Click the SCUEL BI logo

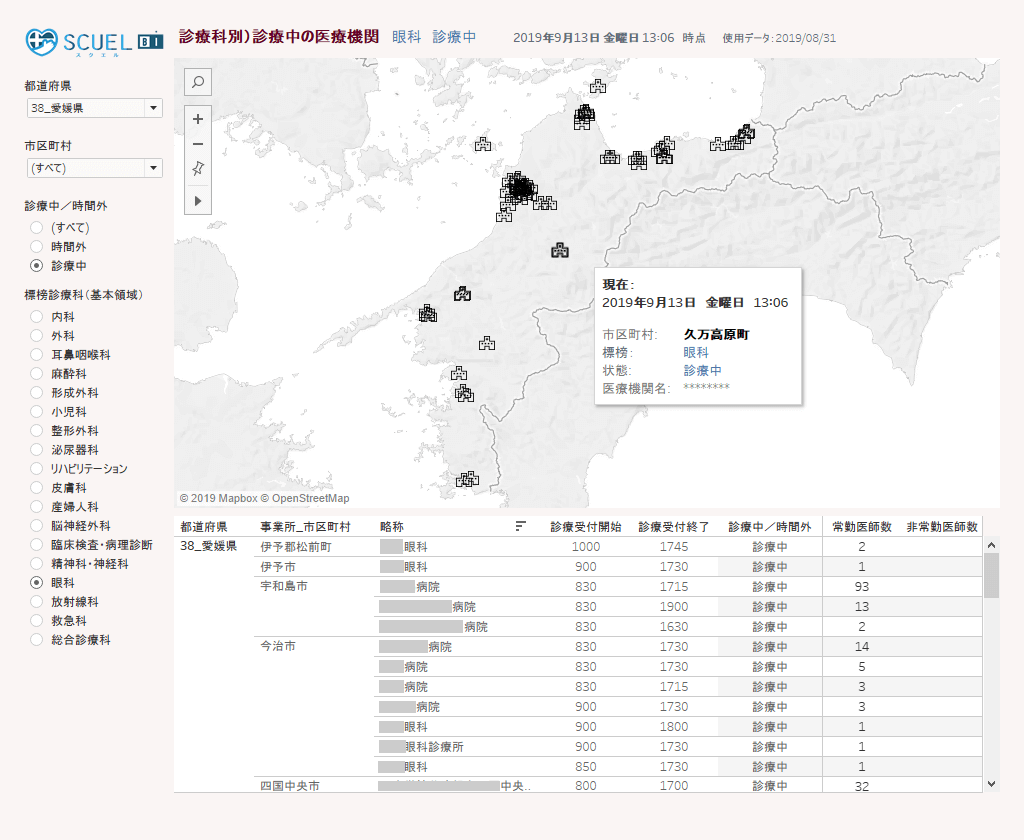pyautogui.click(x=94, y=41)
